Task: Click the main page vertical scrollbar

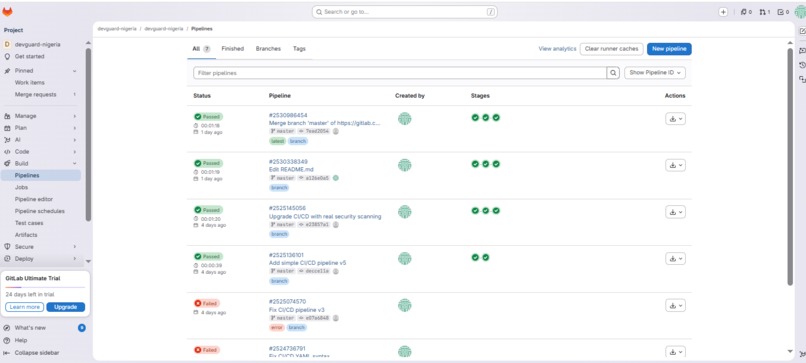Action: 790,167
